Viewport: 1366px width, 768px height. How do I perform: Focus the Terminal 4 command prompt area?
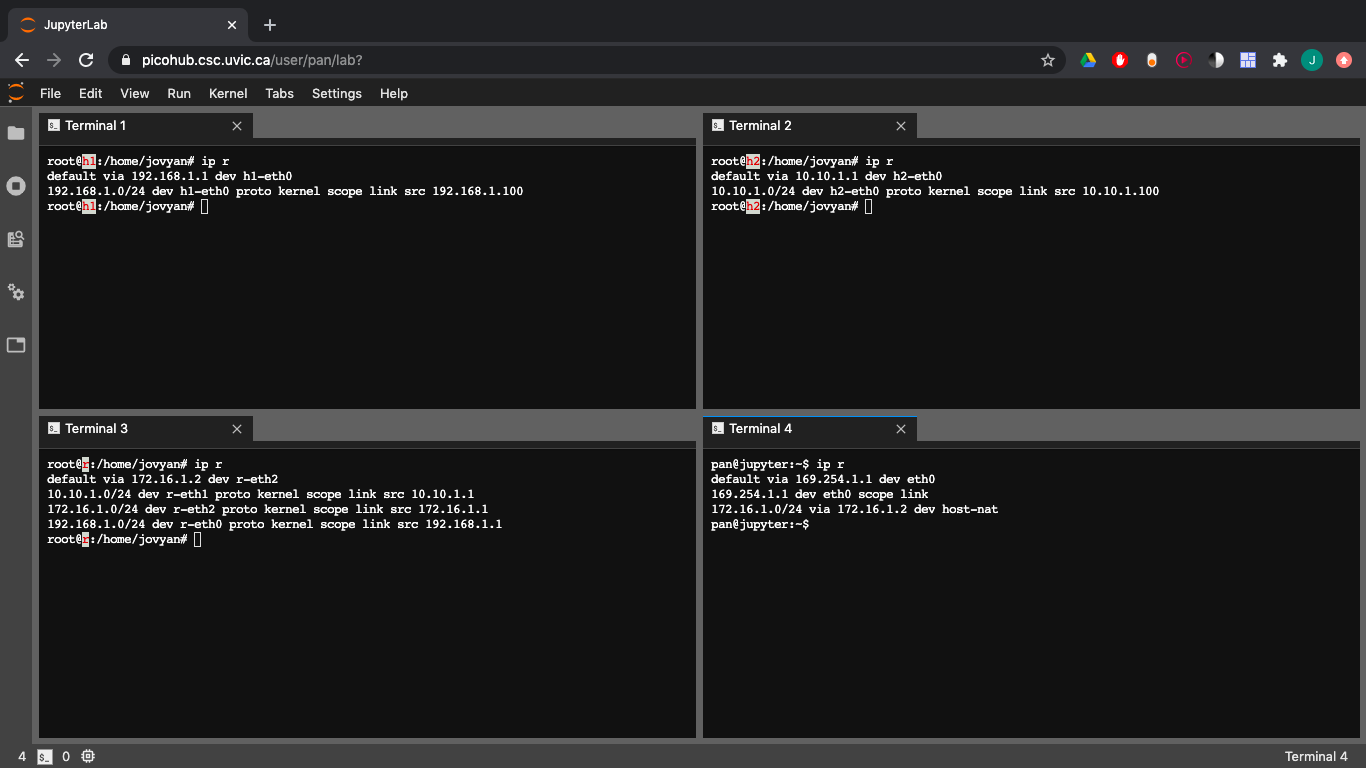[x=1030, y=600]
